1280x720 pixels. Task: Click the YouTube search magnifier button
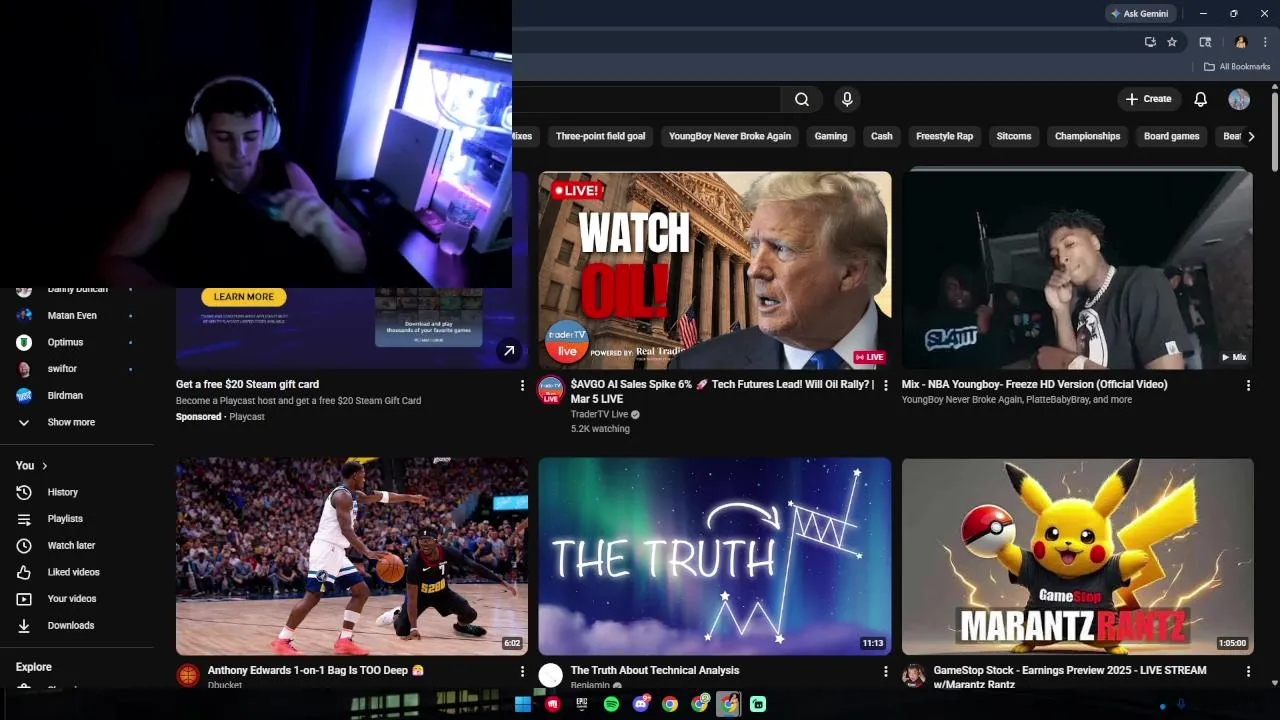pyautogui.click(x=802, y=99)
